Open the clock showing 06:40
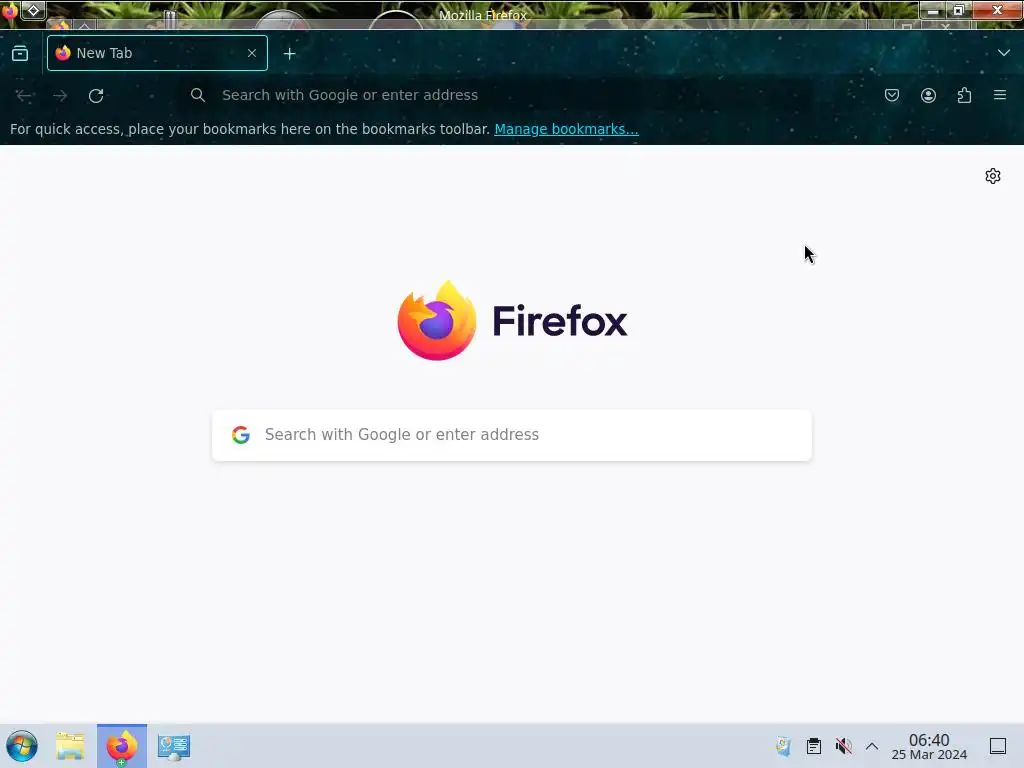 [929, 746]
